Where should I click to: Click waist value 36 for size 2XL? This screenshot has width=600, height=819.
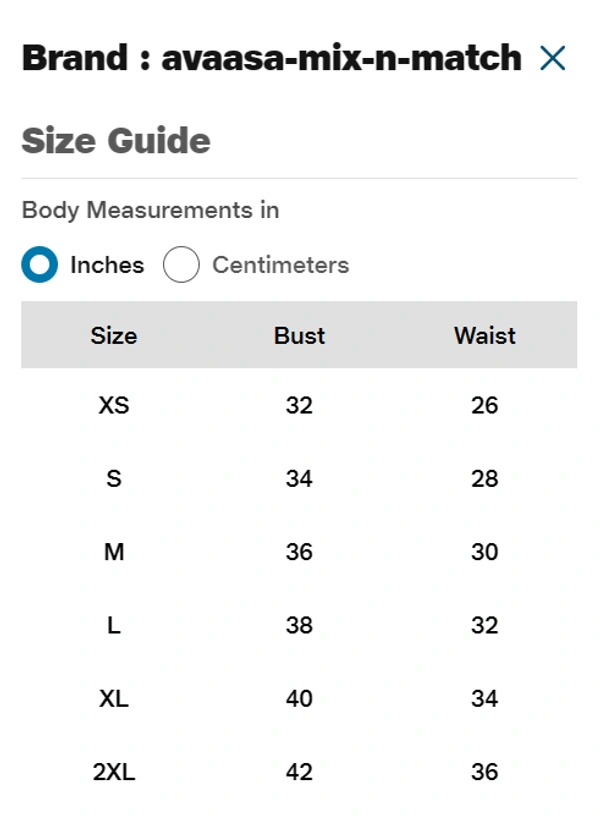click(x=484, y=772)
